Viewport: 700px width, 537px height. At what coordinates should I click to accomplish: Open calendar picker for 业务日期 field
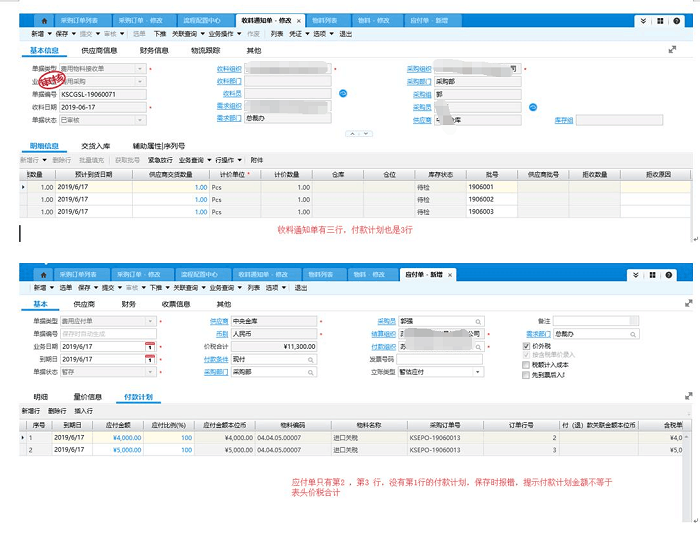point(150,346)
